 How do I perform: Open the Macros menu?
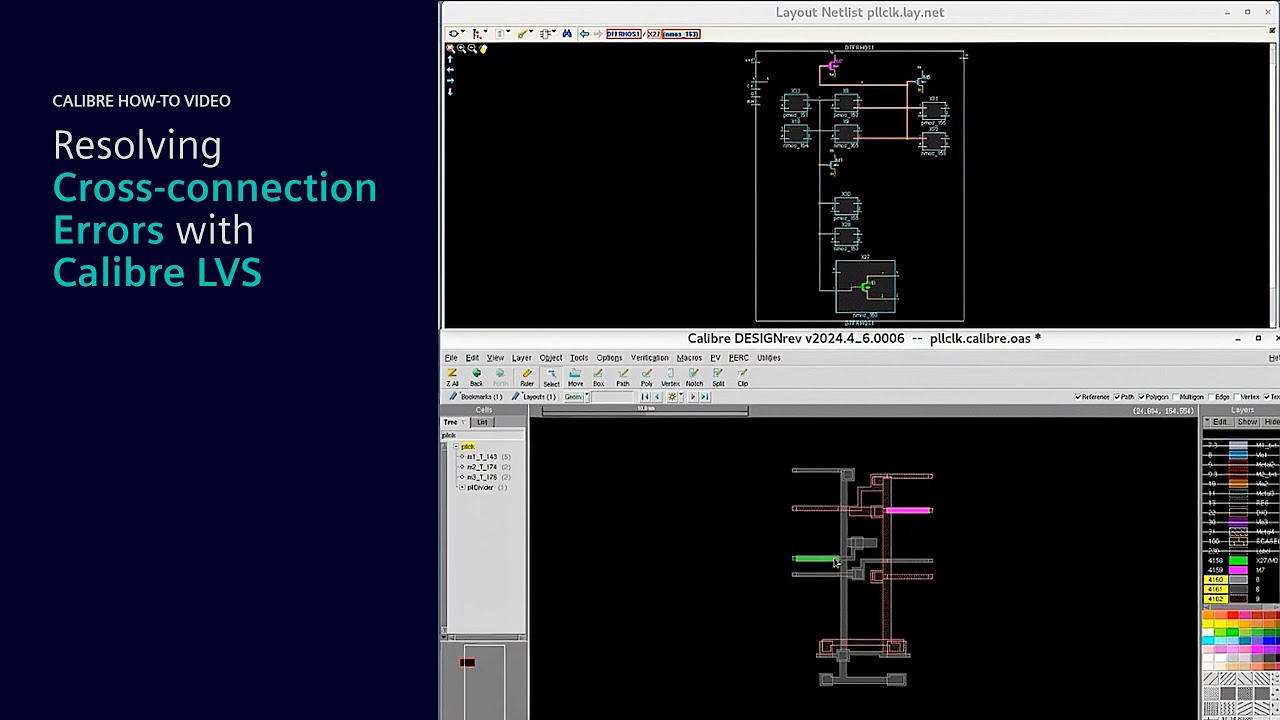(x=689, y=358)
